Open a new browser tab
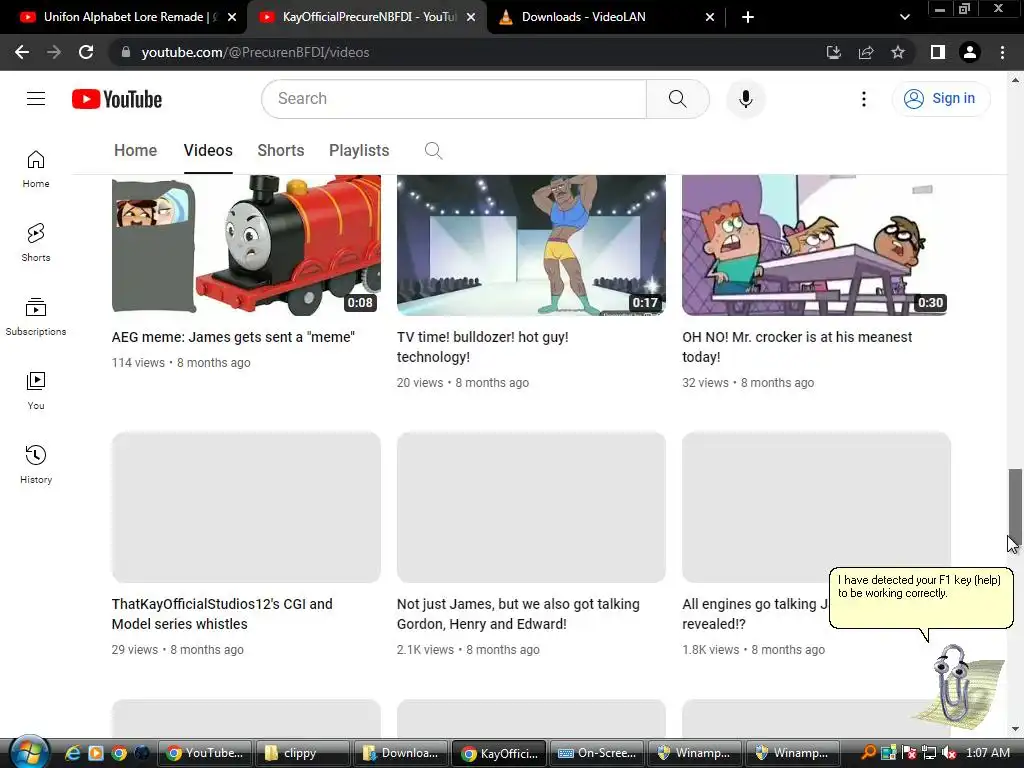1024x768 pixels. pyautogui.click(x=748, y=18)
